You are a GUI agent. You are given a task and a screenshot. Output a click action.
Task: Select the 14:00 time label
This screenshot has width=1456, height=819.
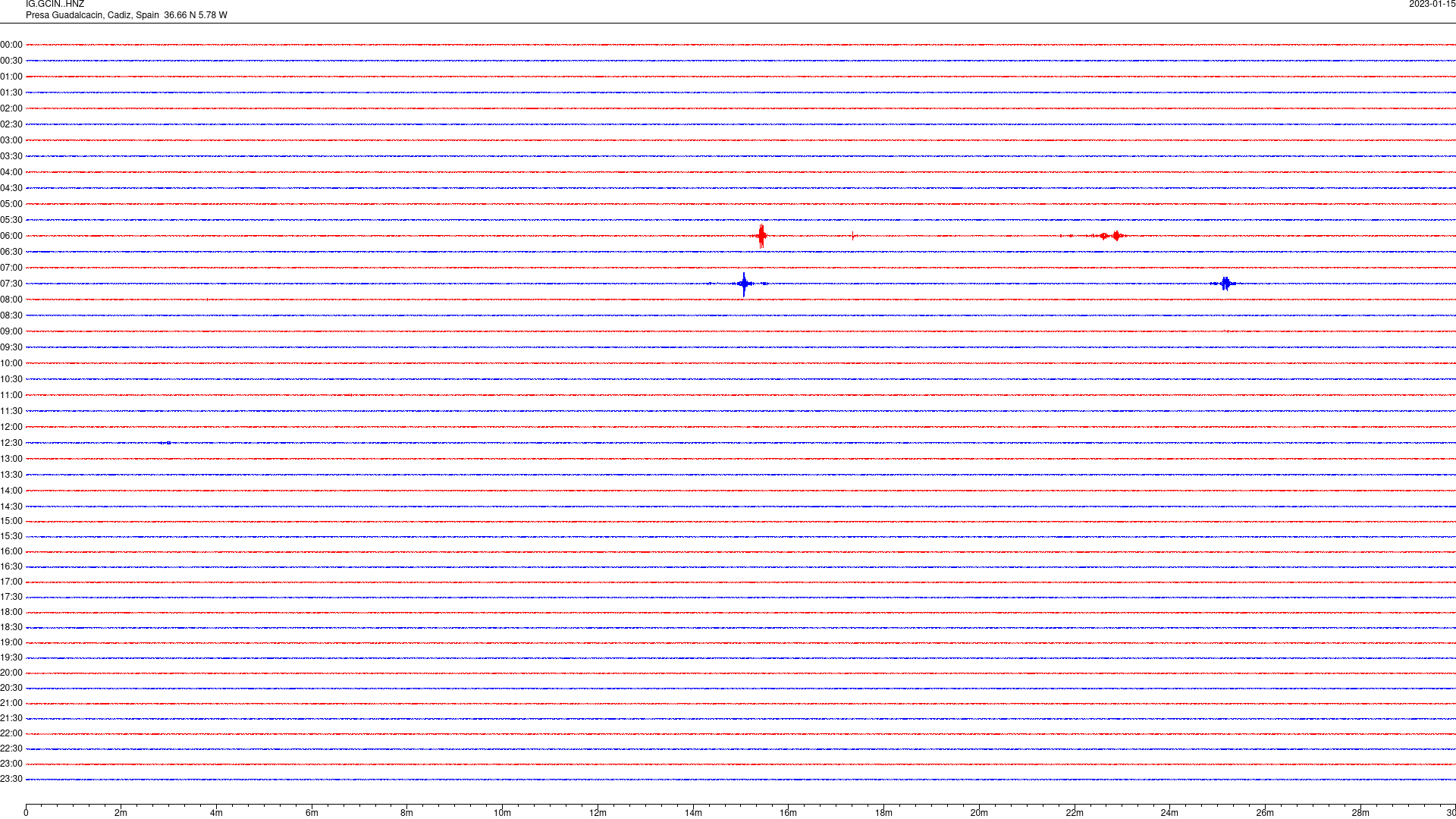[x=11, y=491]
